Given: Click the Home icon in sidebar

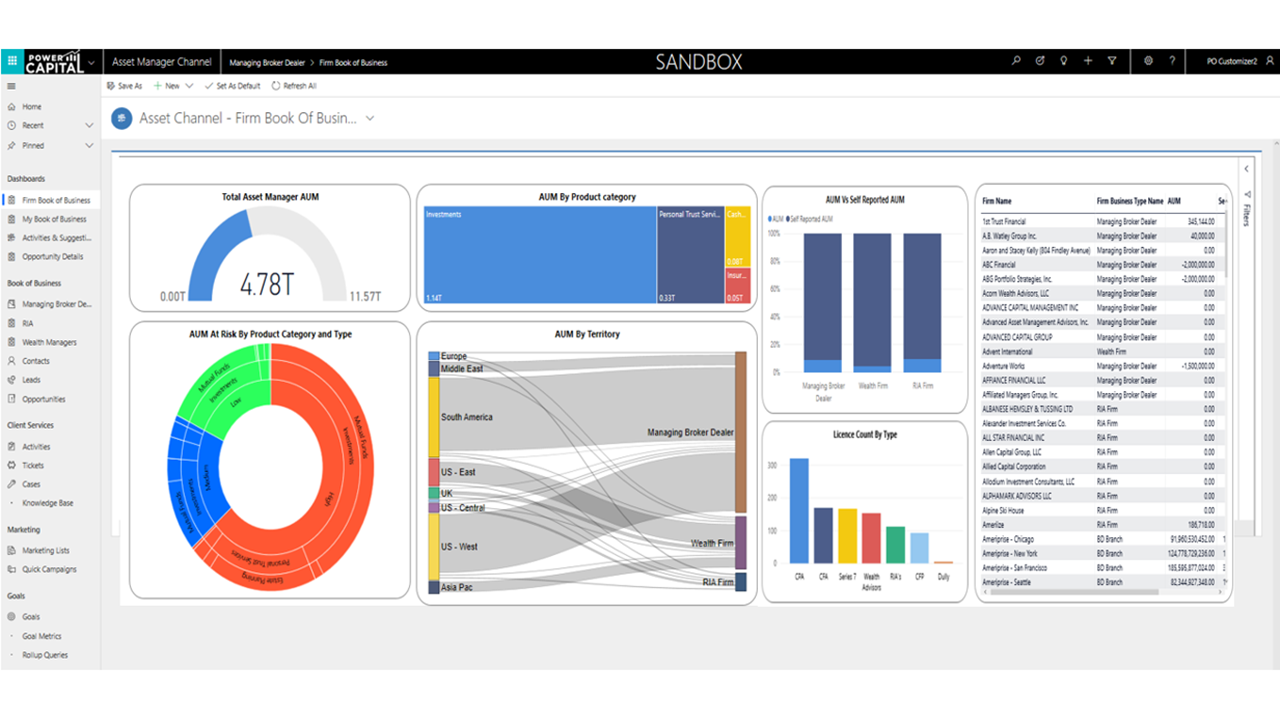Looking at the screenshot, I should [11, 106].
